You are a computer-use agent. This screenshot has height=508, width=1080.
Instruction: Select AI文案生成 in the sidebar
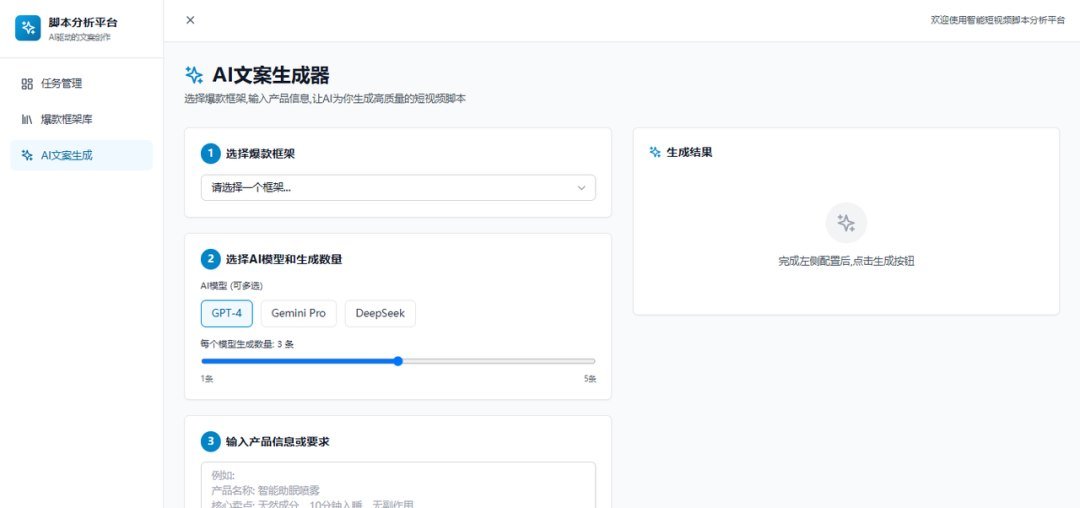coord(81,156)
